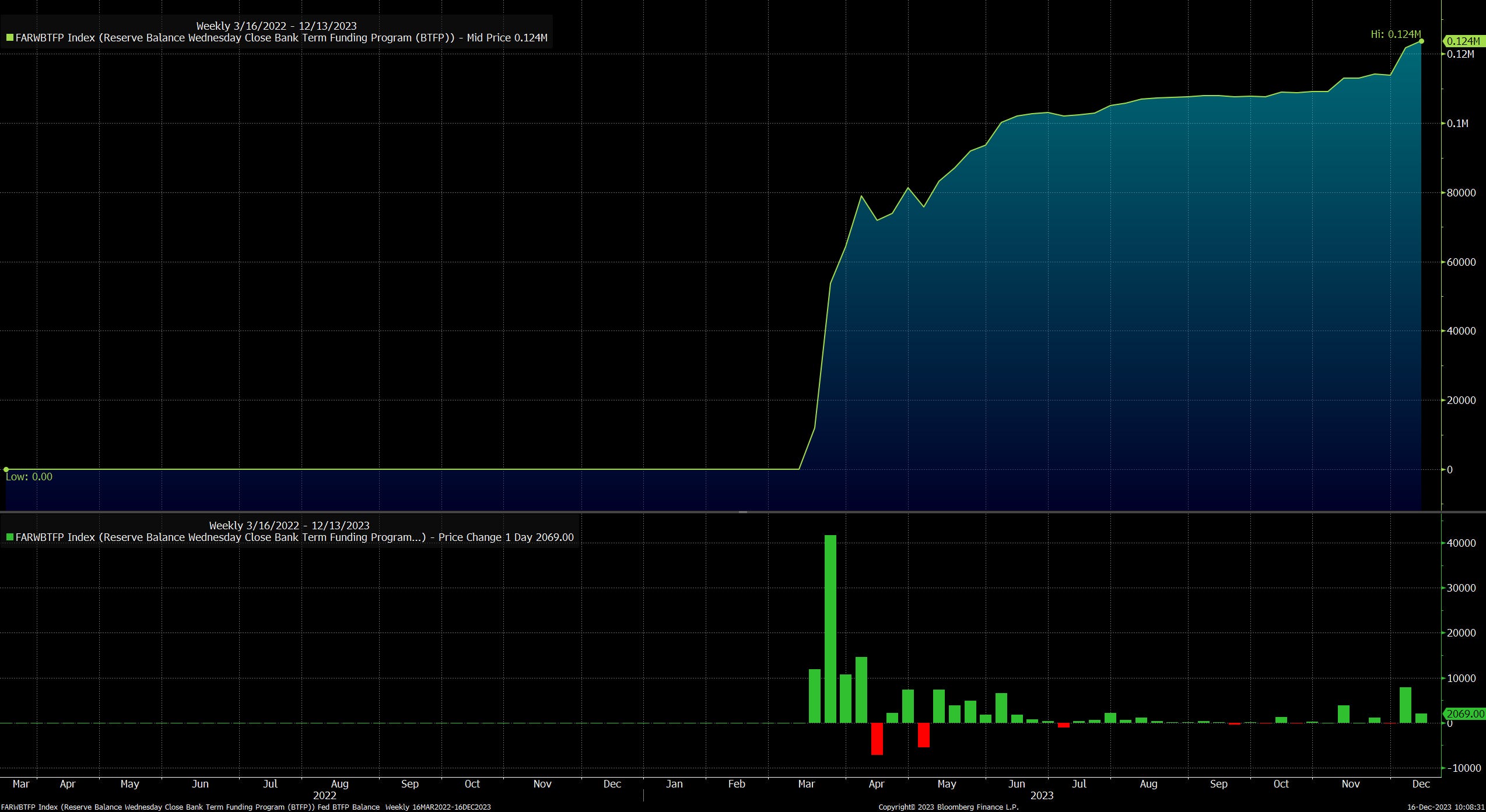Click the 2022 year label on the time axis
Viewport: 1486px width, 812px height.
coord(324,796)
